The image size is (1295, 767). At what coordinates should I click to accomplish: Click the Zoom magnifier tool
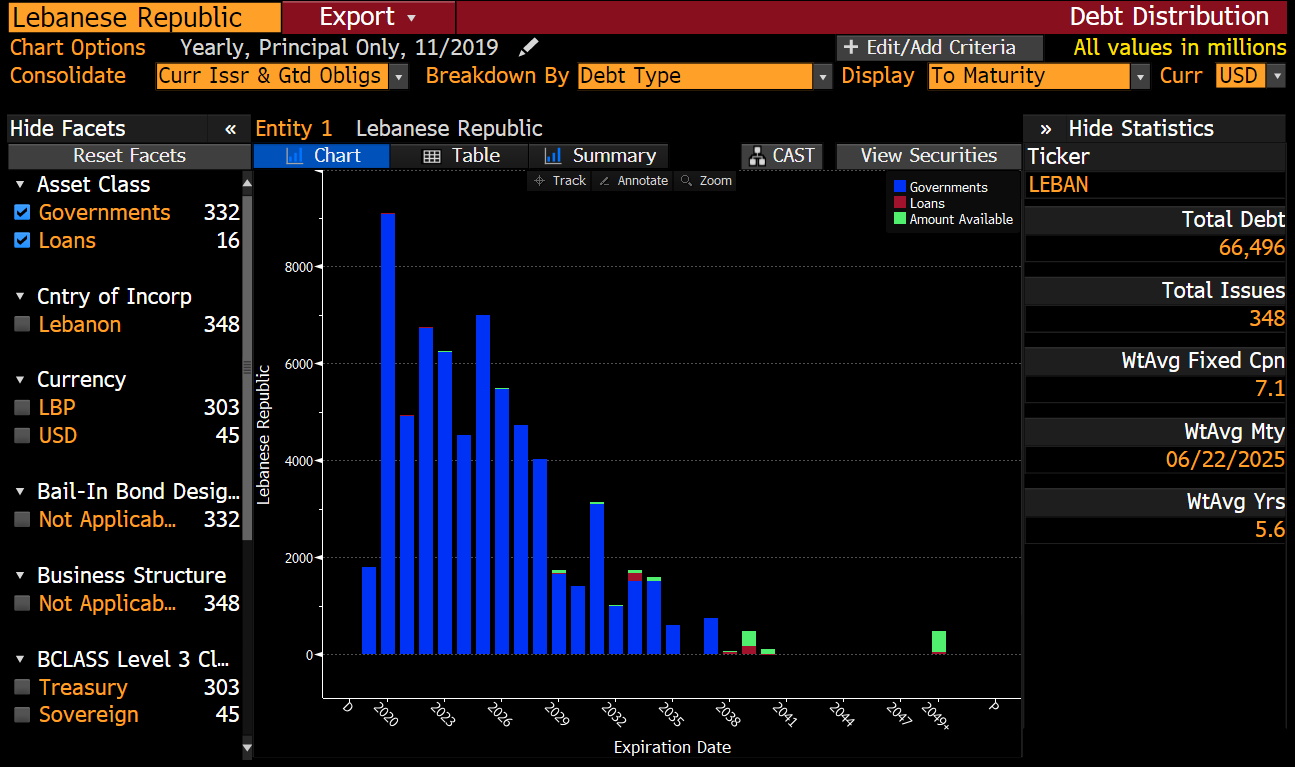tap(705, 181)
